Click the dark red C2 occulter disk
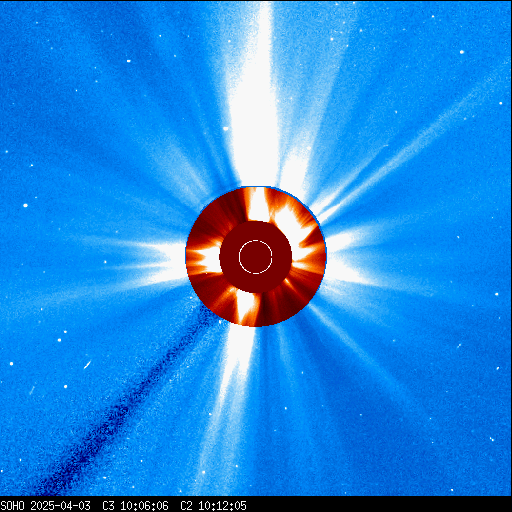 coord(256,257)
